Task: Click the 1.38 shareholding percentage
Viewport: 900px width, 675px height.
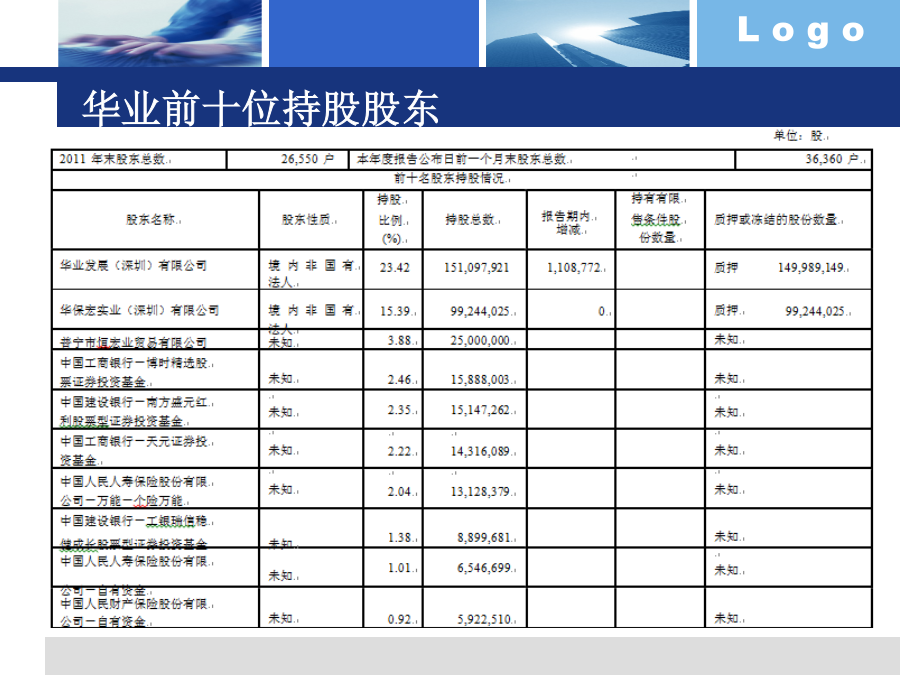Action: (399, 537)
